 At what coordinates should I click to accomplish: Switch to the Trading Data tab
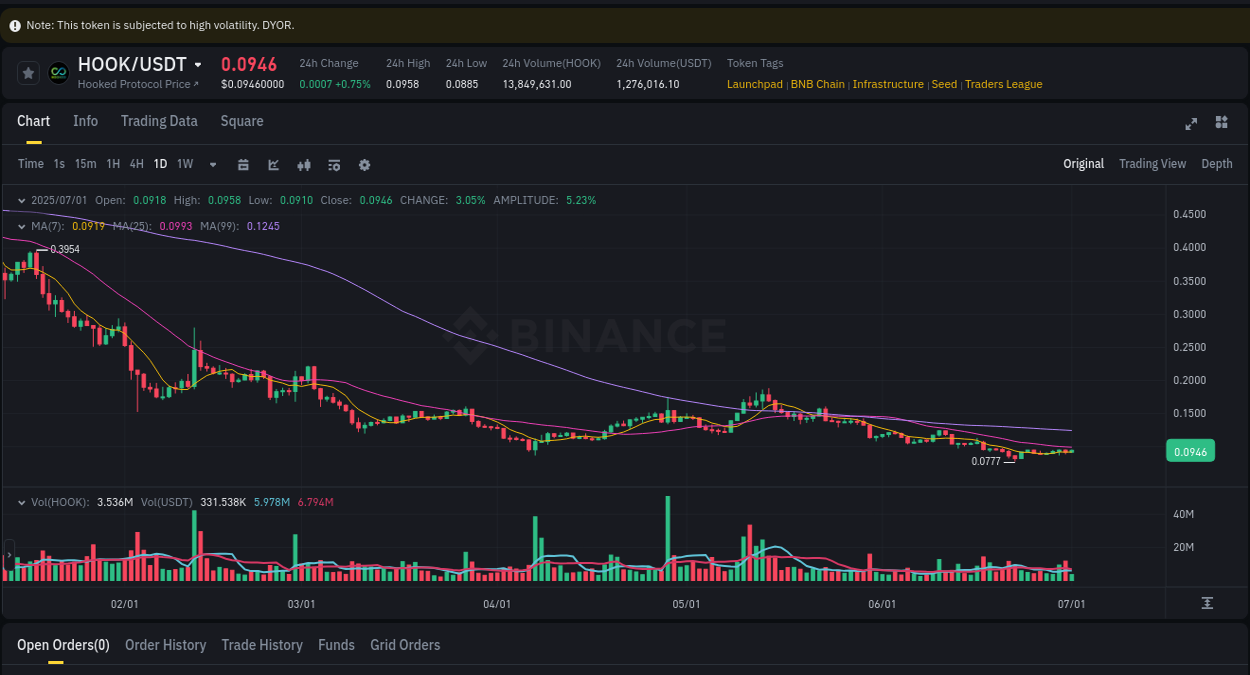159,121
